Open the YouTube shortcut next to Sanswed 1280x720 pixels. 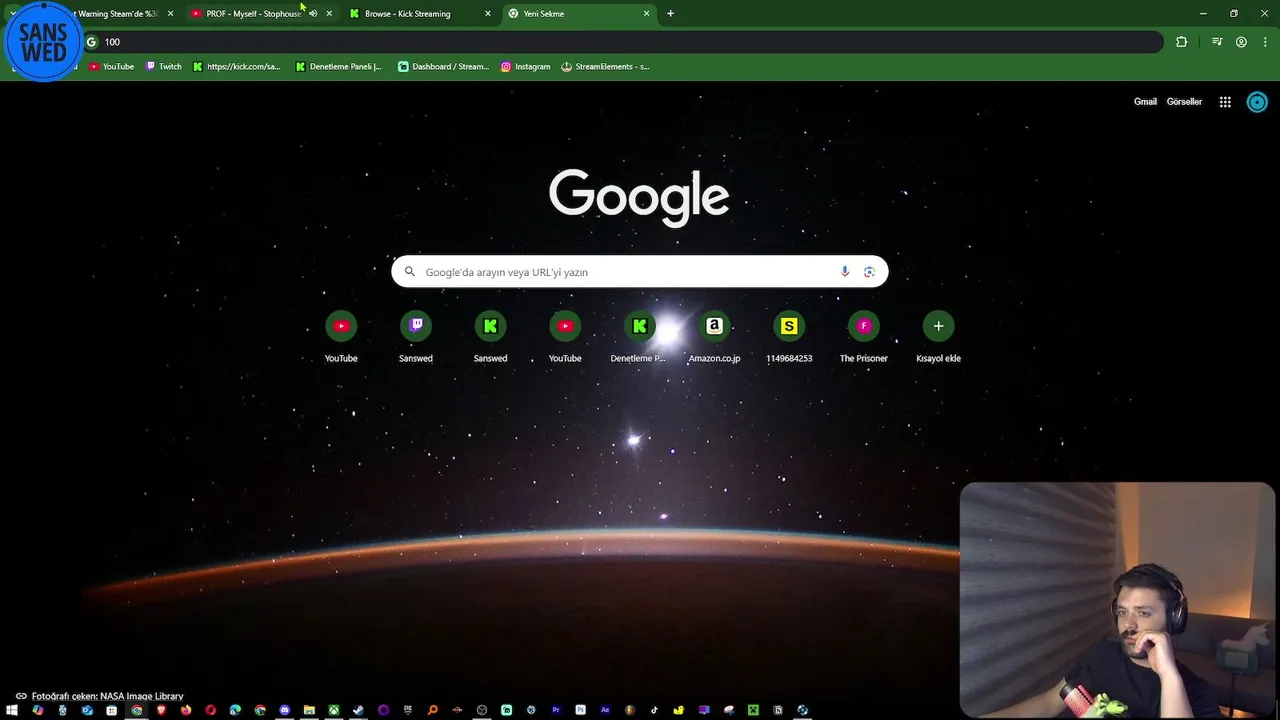click(341, 338)
